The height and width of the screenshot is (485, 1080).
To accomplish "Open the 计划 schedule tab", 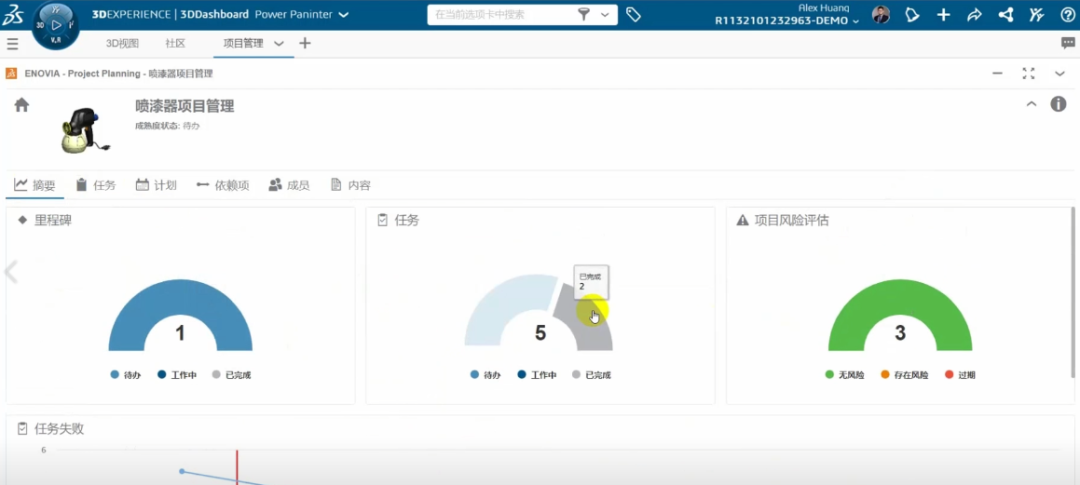I will pyautogui.click(x=156, y=185).
